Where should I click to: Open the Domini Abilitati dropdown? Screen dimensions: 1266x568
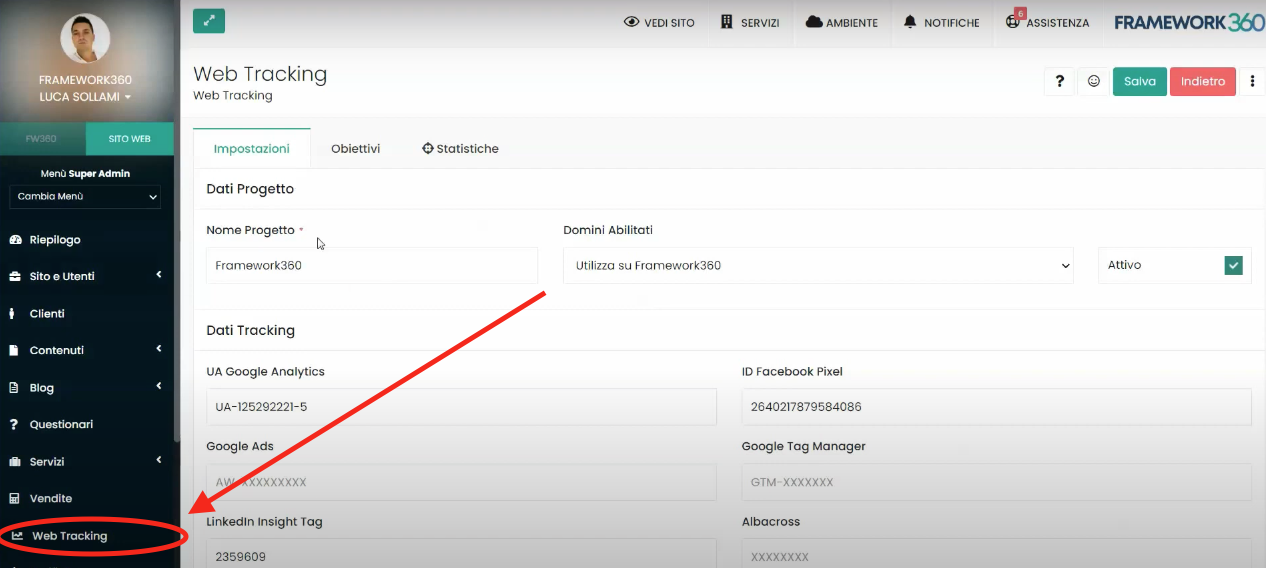click(x=817, y=266)
